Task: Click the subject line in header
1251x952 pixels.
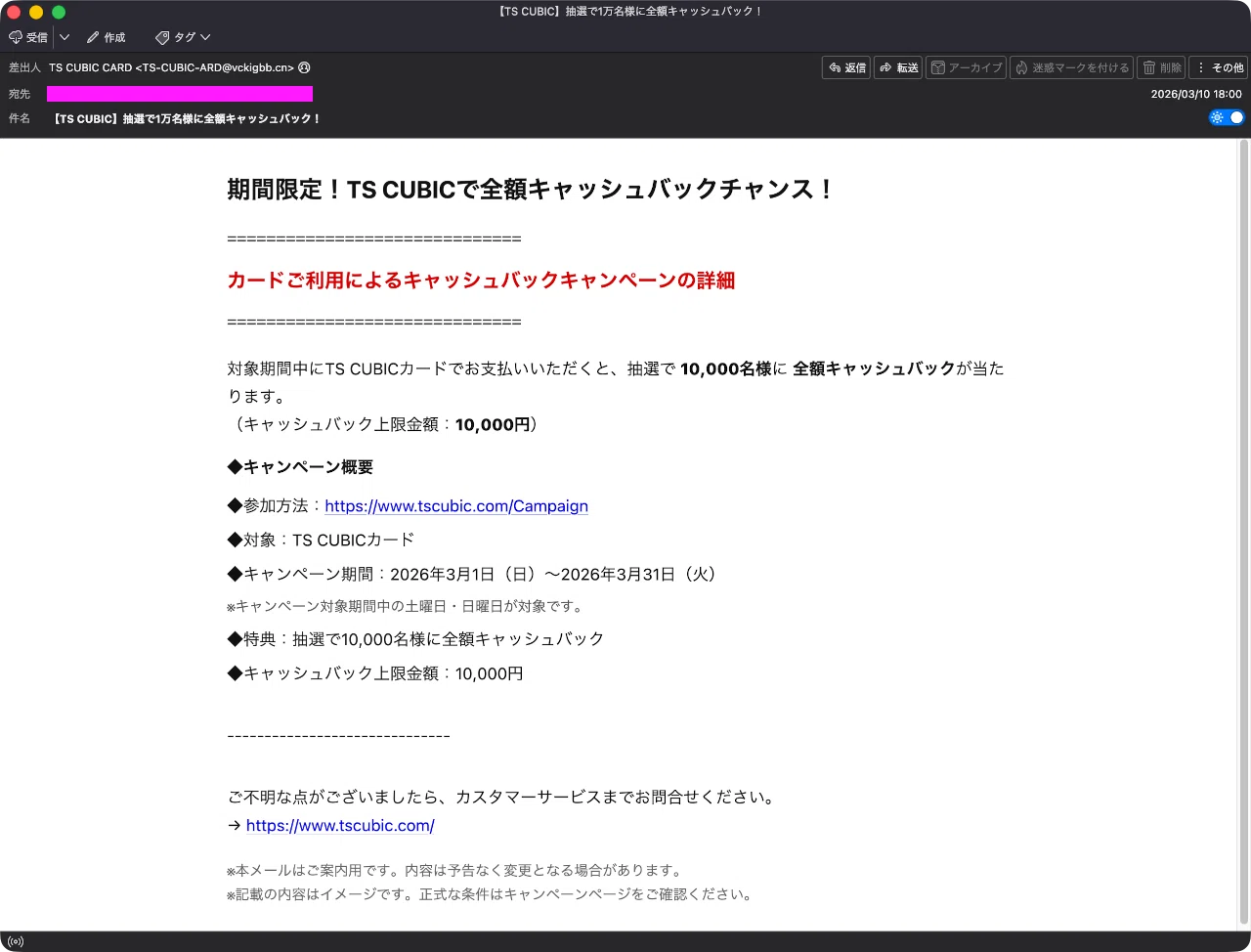Action: click(185, 118)
